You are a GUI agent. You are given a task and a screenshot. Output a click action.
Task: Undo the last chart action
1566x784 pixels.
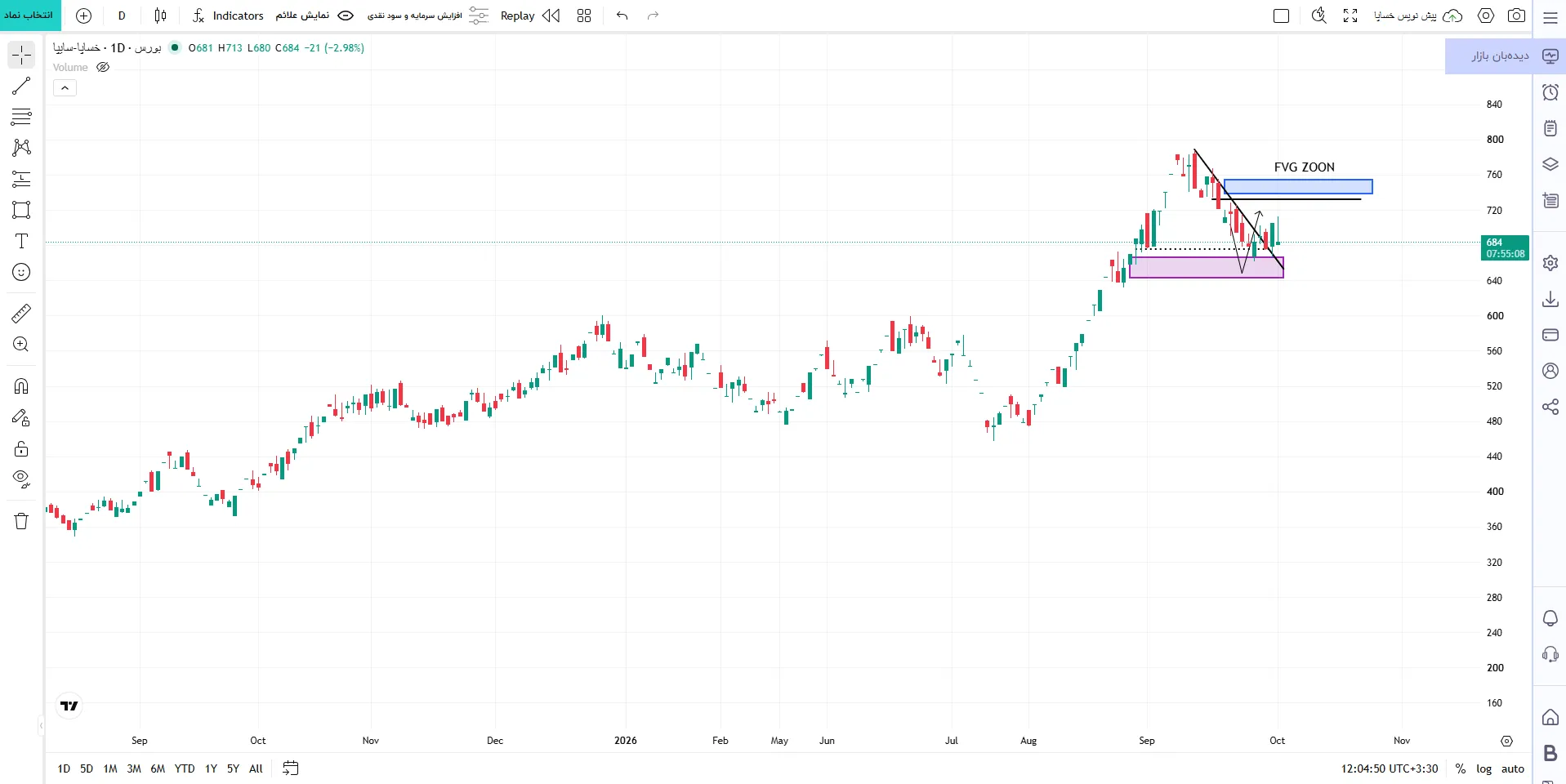click(x=622, y=16)
